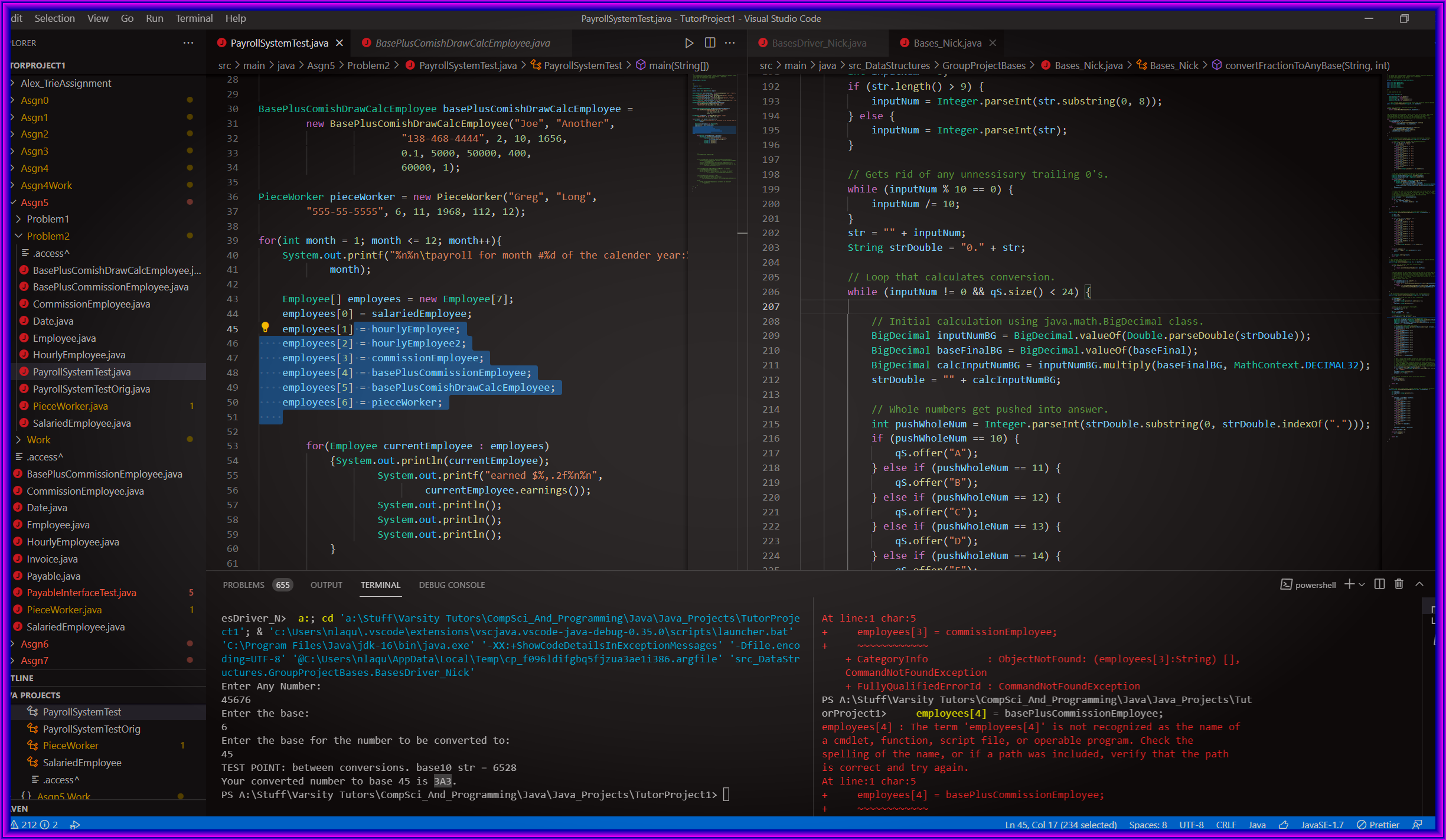Open the left editor's More Actions ellipsis
Image resolution: width=1446 pixels, height=840 pixels.
point(730,43)
